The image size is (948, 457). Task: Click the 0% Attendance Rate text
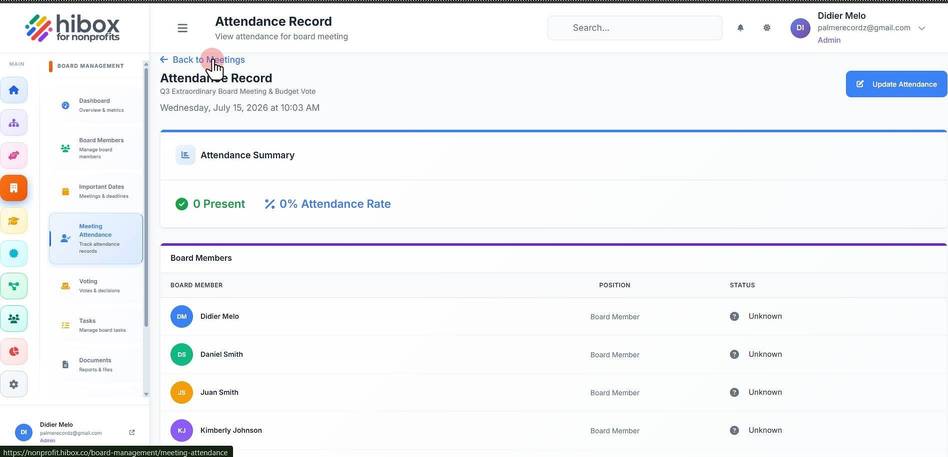tap(335, 204)
